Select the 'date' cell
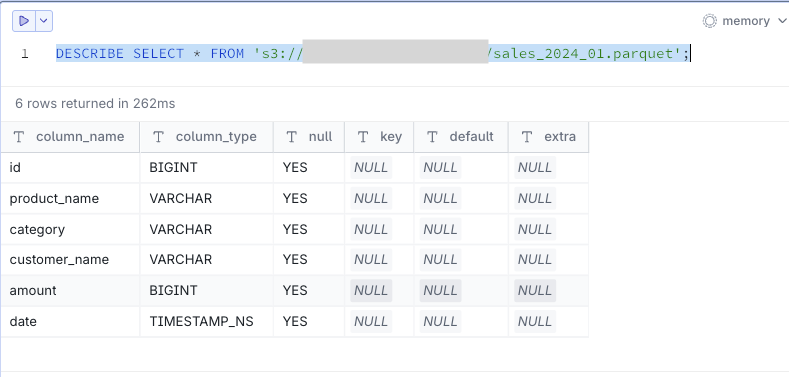The height and width of the screenshot is (377, 789). pos(70,321)
